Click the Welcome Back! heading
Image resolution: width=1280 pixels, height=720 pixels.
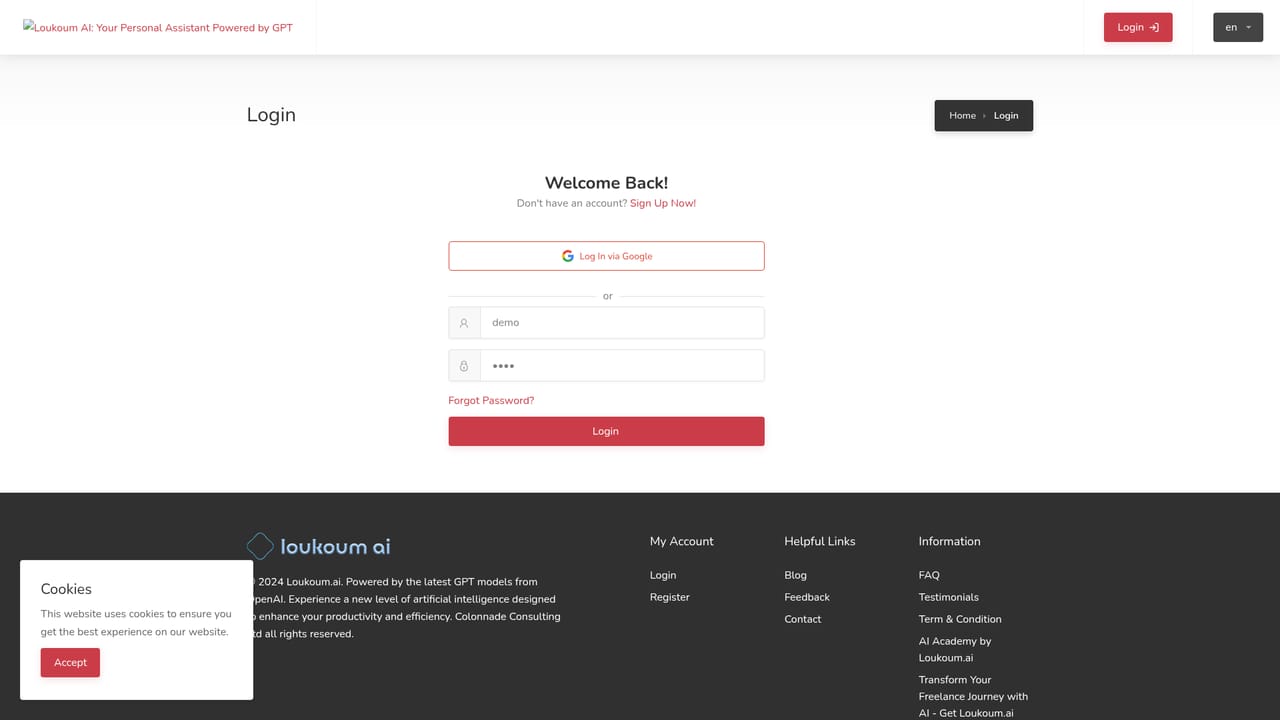click(606, 183)
